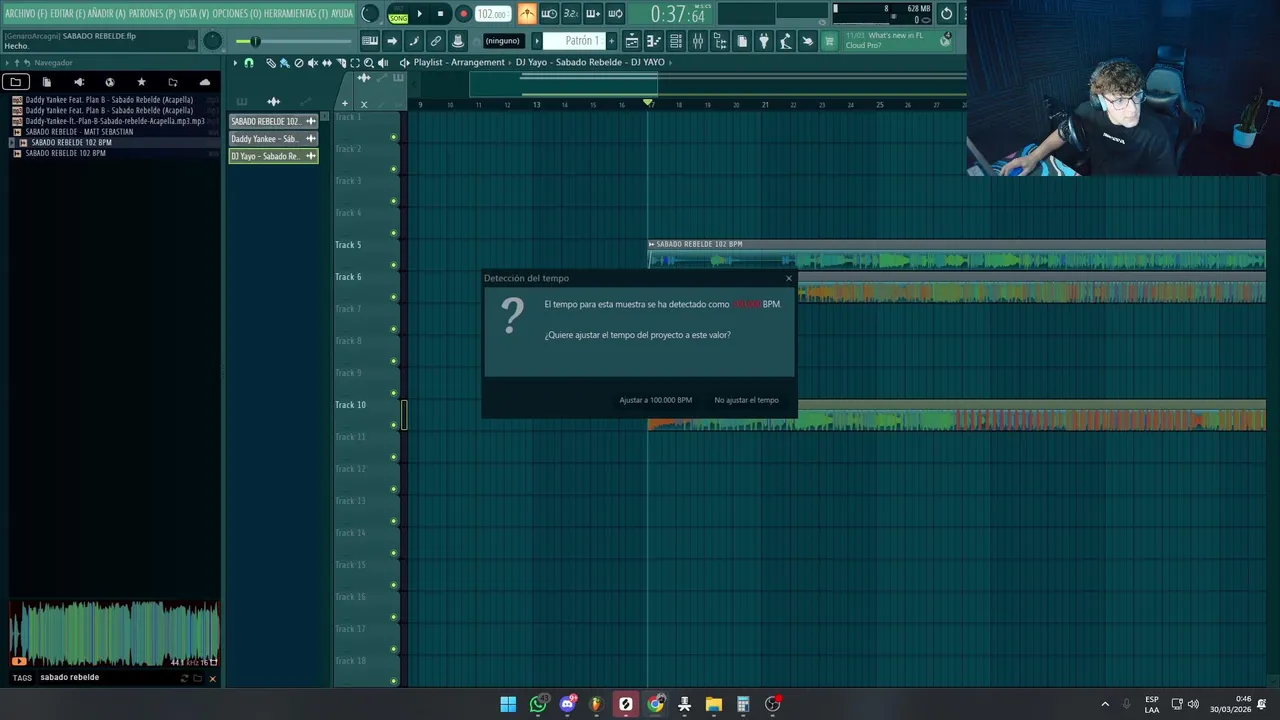Add new pattern with plus button
Viewport: 1280px width, 720px height.
click(612, 41)
